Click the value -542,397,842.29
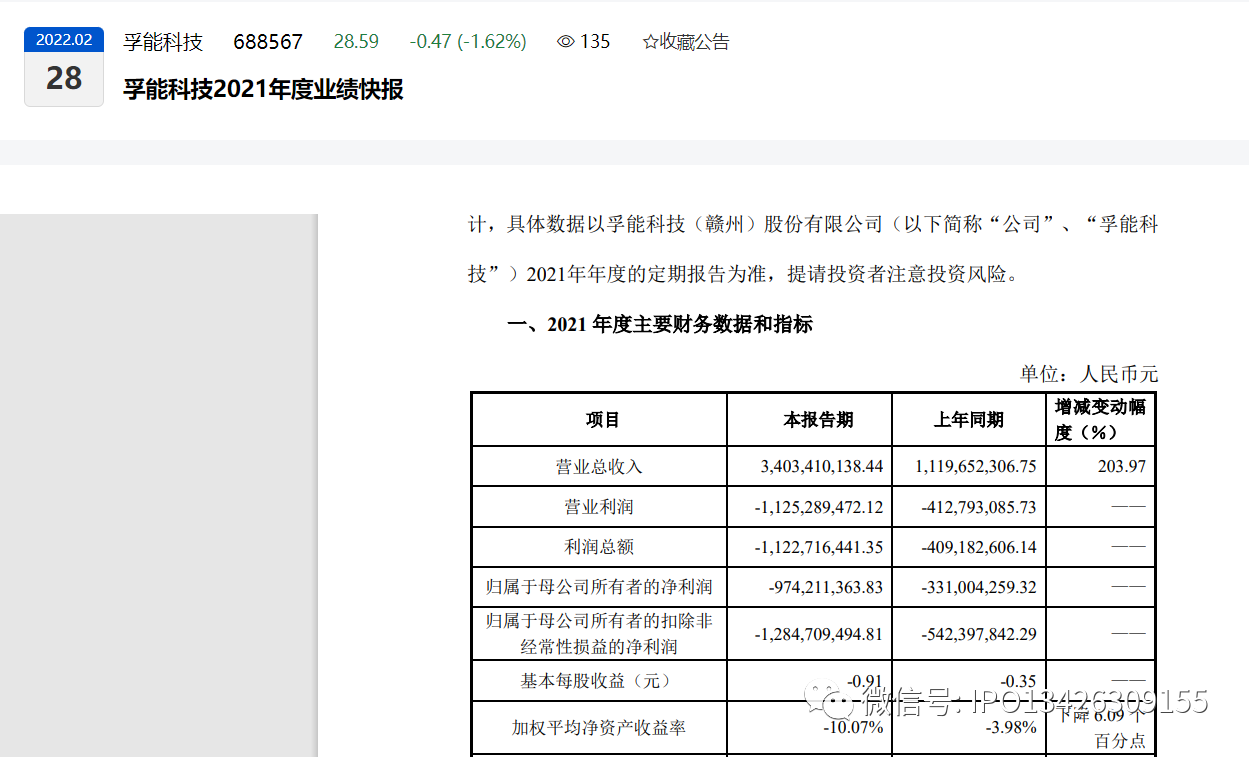 (979, 634)
